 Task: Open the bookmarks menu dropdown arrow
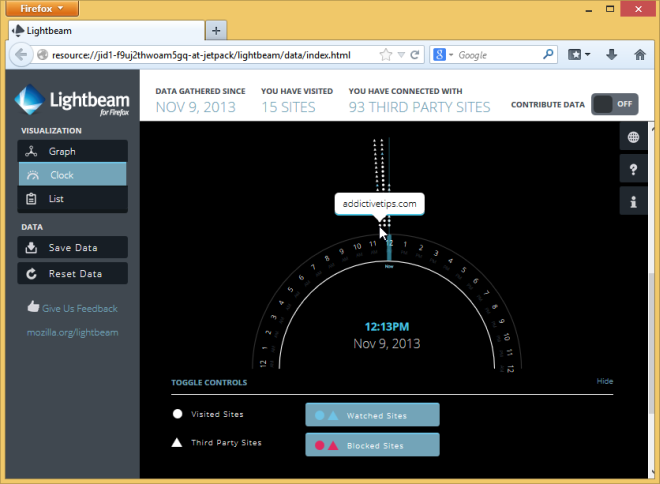click(587, 54)
